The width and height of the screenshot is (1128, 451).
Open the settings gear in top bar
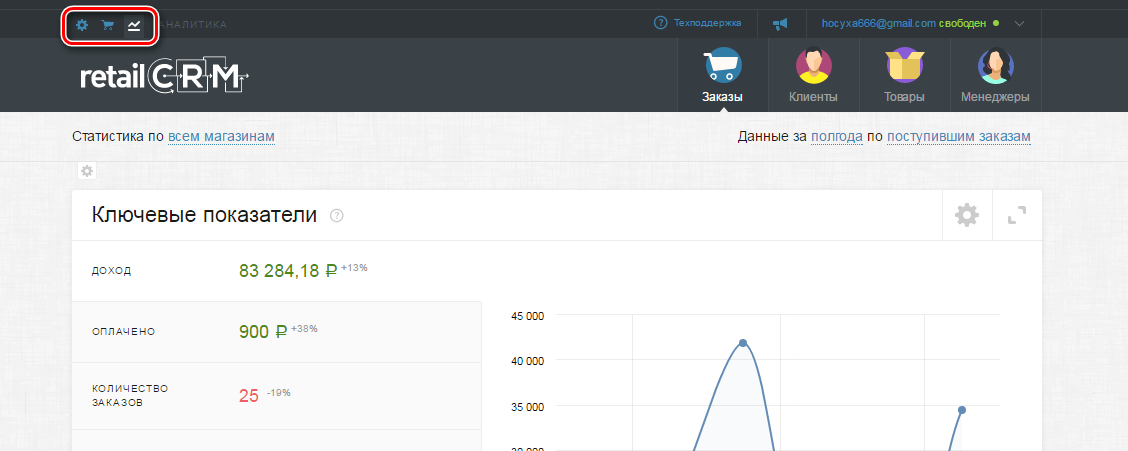click(82, 25)
